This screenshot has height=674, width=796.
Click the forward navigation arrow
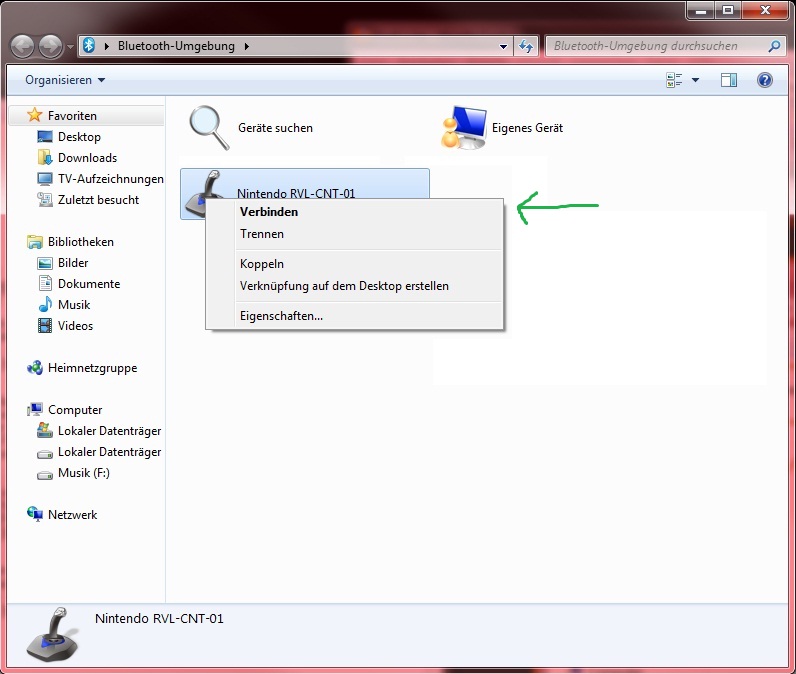point(49,46)
